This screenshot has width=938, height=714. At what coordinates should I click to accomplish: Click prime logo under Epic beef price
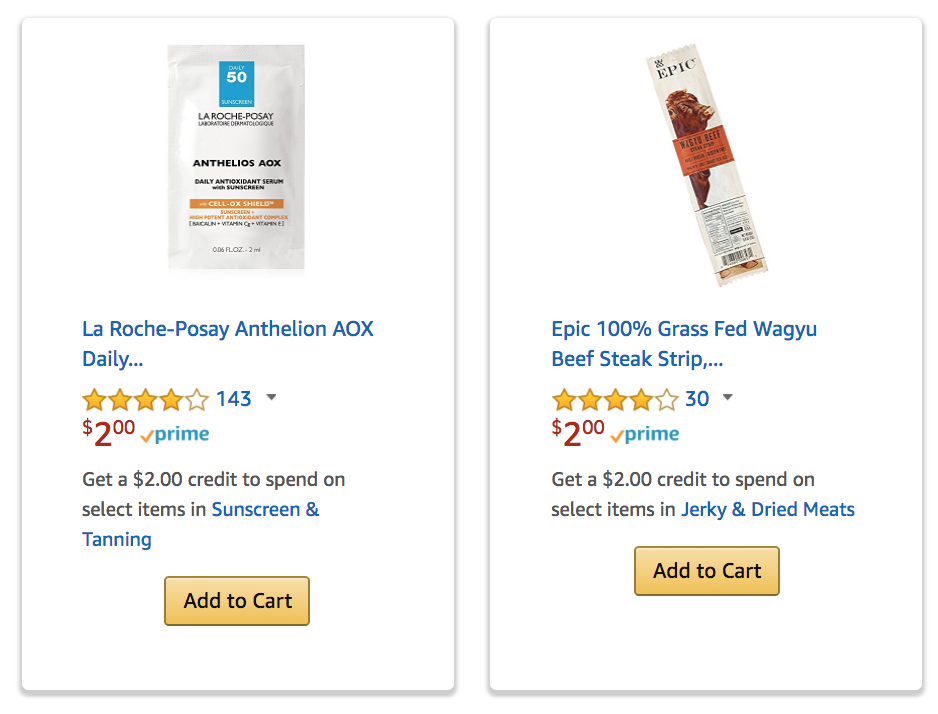pyautogui.click(x=645, y=435)
